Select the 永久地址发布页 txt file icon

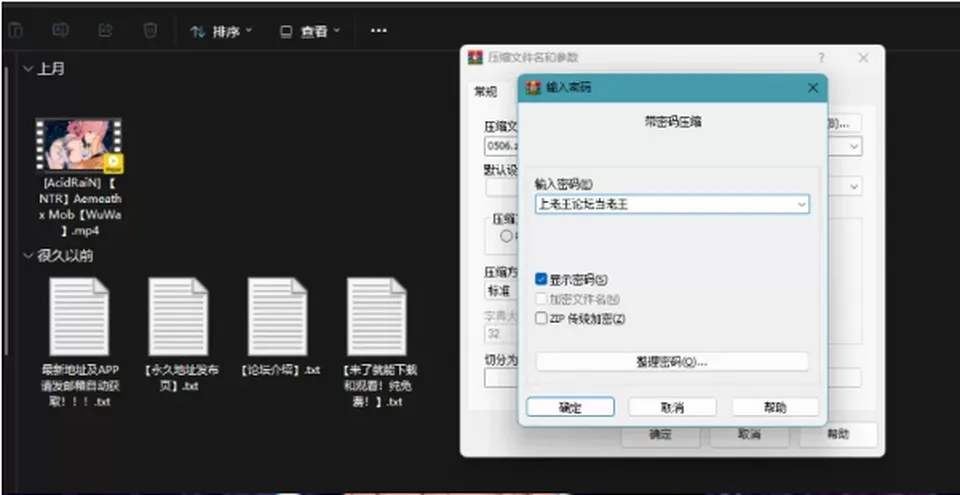[x=178, y=316]
